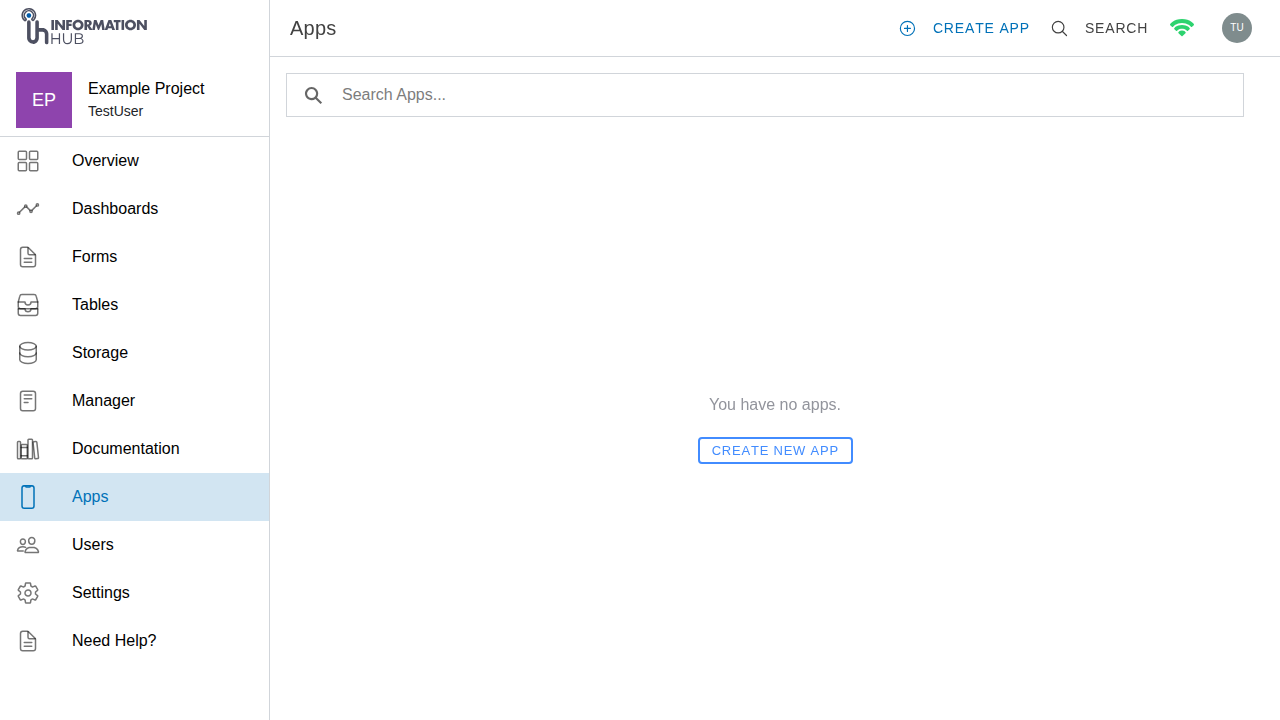This screenshot has width=1280, height=720.
Task: Click the Dashboards line-chart icon
Action: (28, 209)
